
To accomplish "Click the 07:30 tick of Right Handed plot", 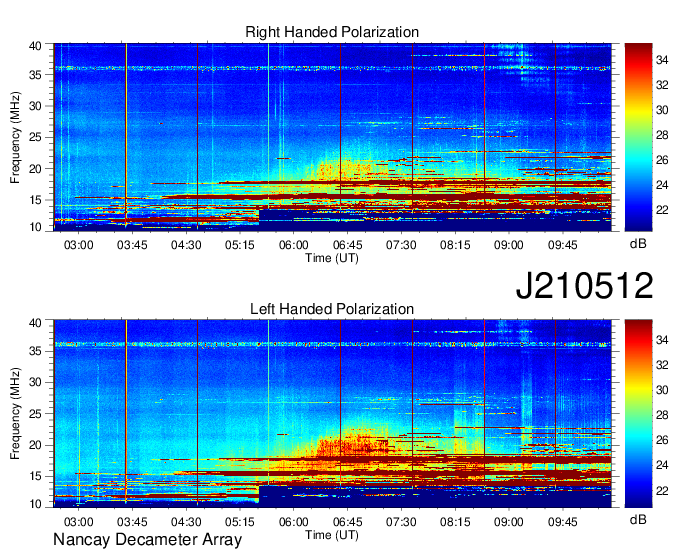I will pos(401,245).
